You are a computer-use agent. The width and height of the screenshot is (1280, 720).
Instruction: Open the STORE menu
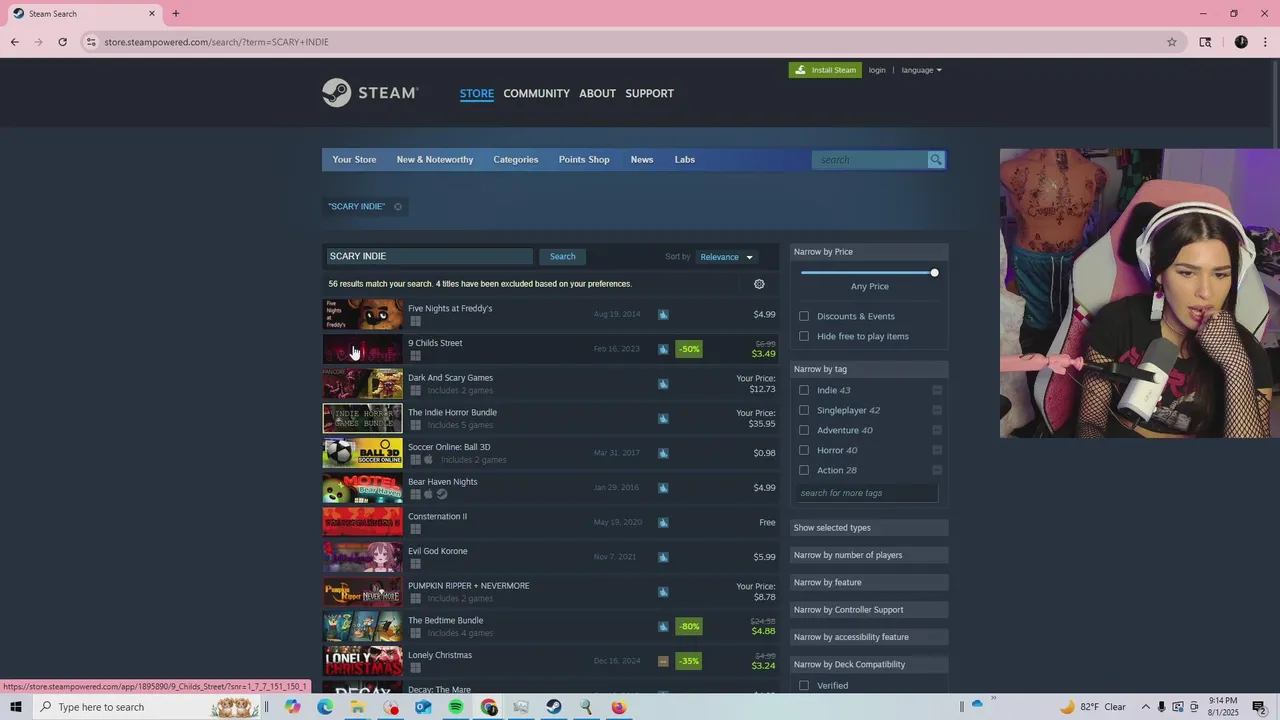[477, 93]
